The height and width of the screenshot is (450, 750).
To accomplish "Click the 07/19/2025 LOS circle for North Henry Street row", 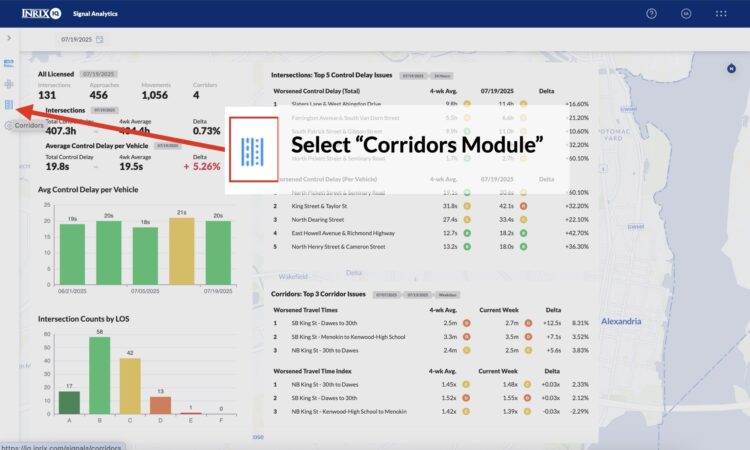I will point(523,247).
